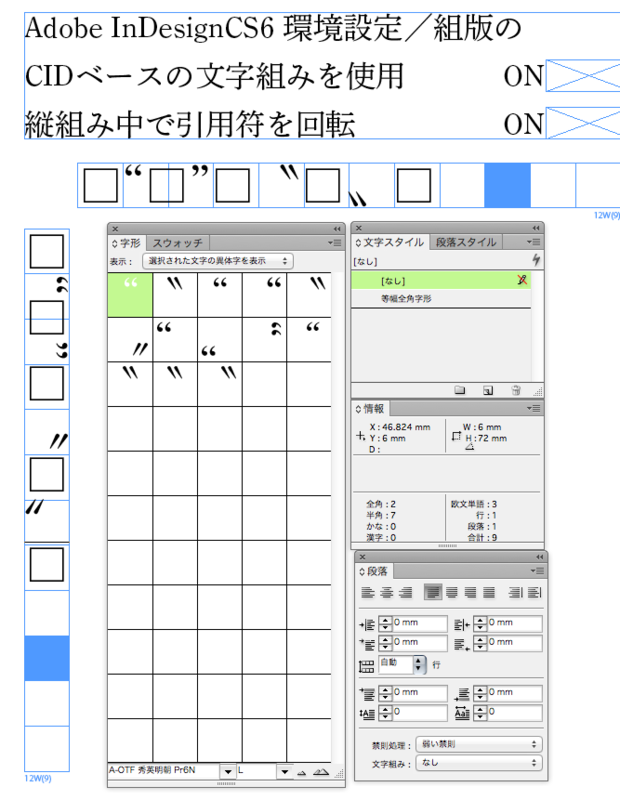Click Glyphs panel bottom-right resize grip
This screenshot has height=800, width=620.
339,773
